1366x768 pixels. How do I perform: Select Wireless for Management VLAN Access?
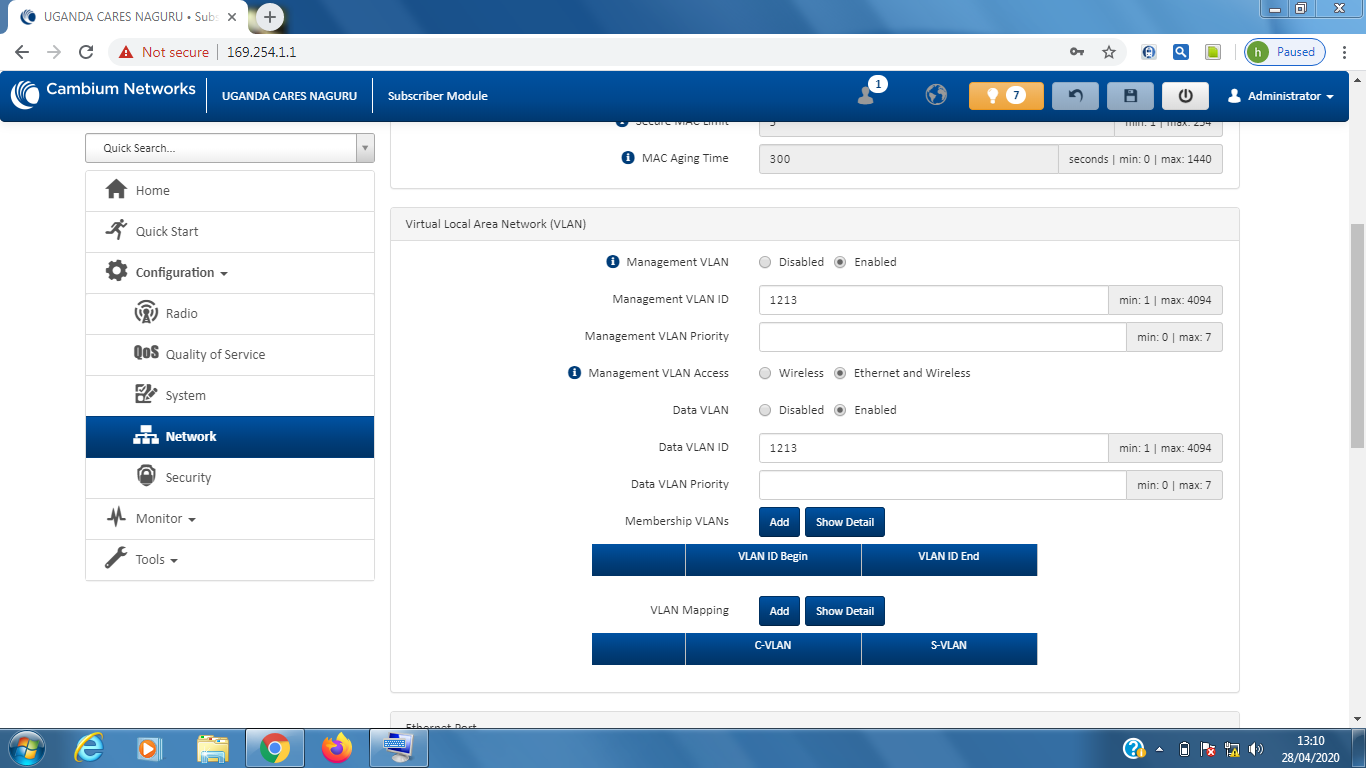tap(765, 373)
